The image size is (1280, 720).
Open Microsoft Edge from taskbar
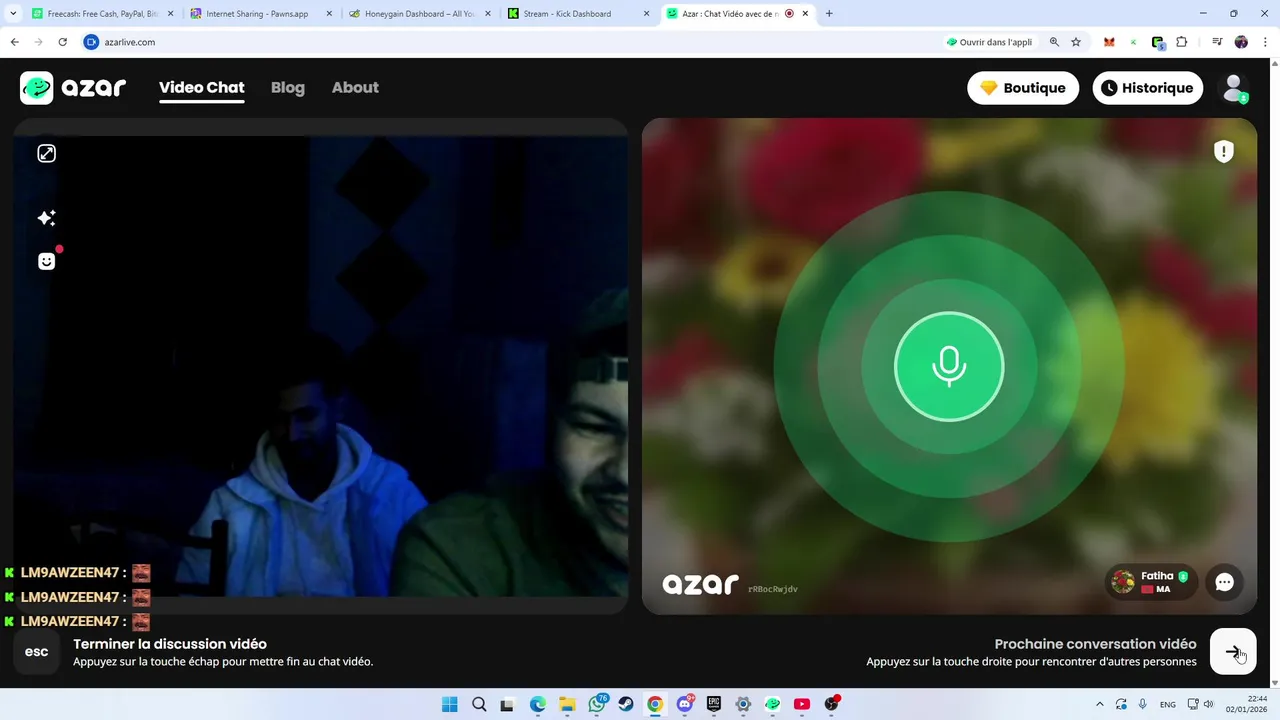(x=538, y=704)
